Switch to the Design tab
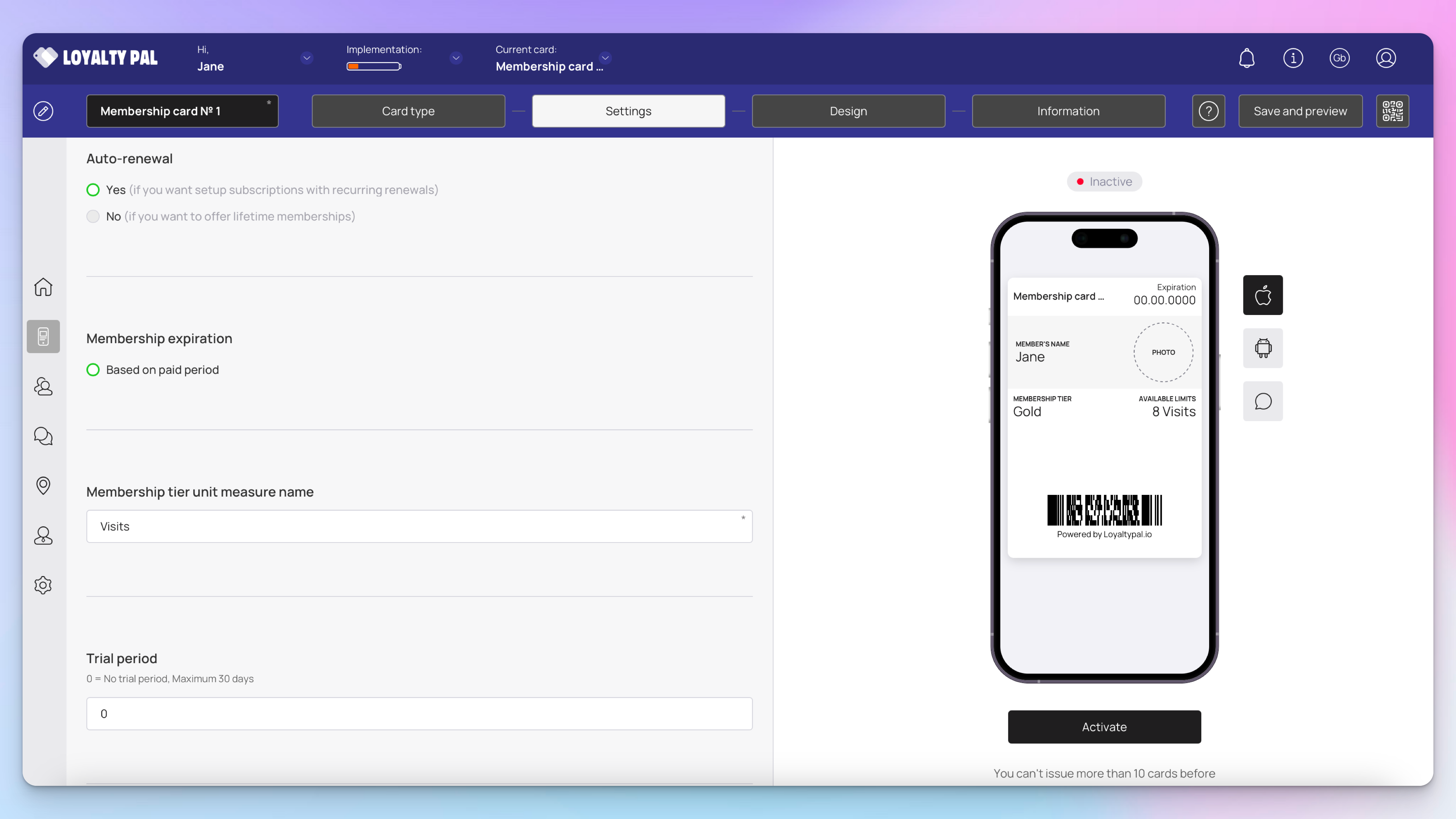 [x=848, y=111]
